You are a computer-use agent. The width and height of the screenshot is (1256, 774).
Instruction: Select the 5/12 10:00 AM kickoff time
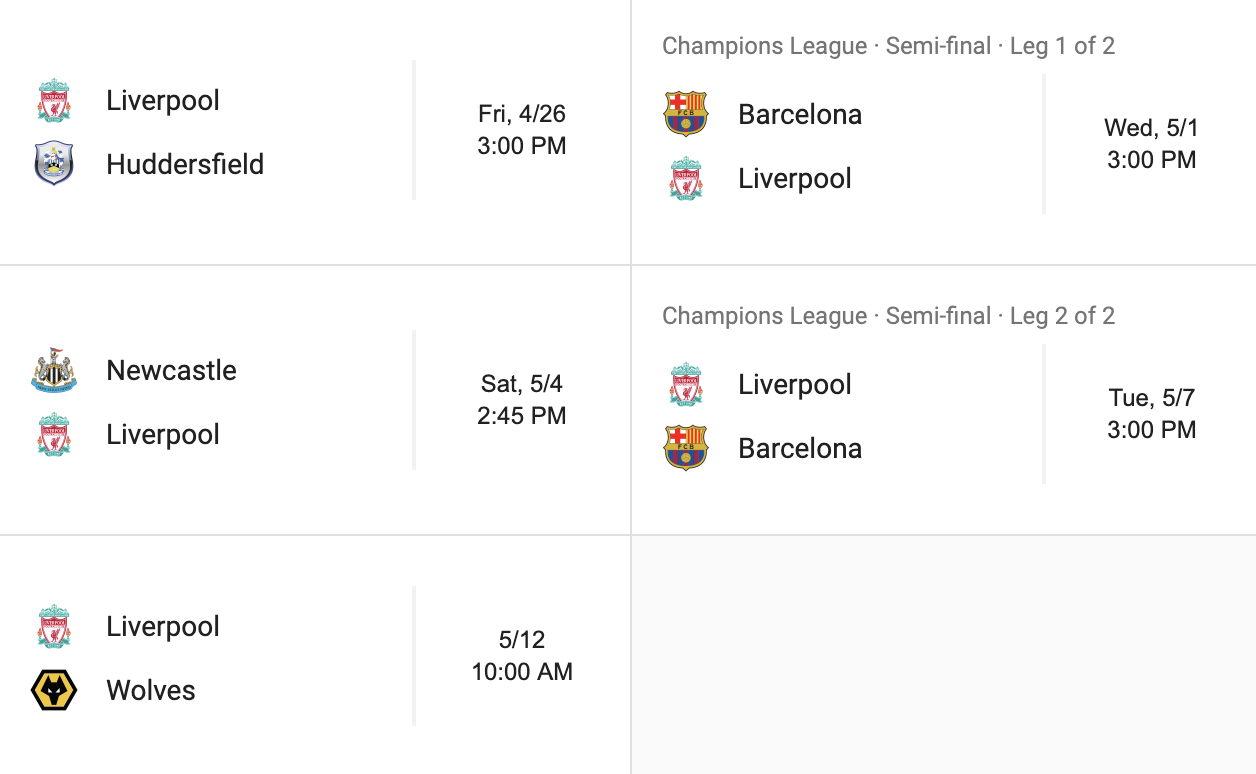coord(522,656)
